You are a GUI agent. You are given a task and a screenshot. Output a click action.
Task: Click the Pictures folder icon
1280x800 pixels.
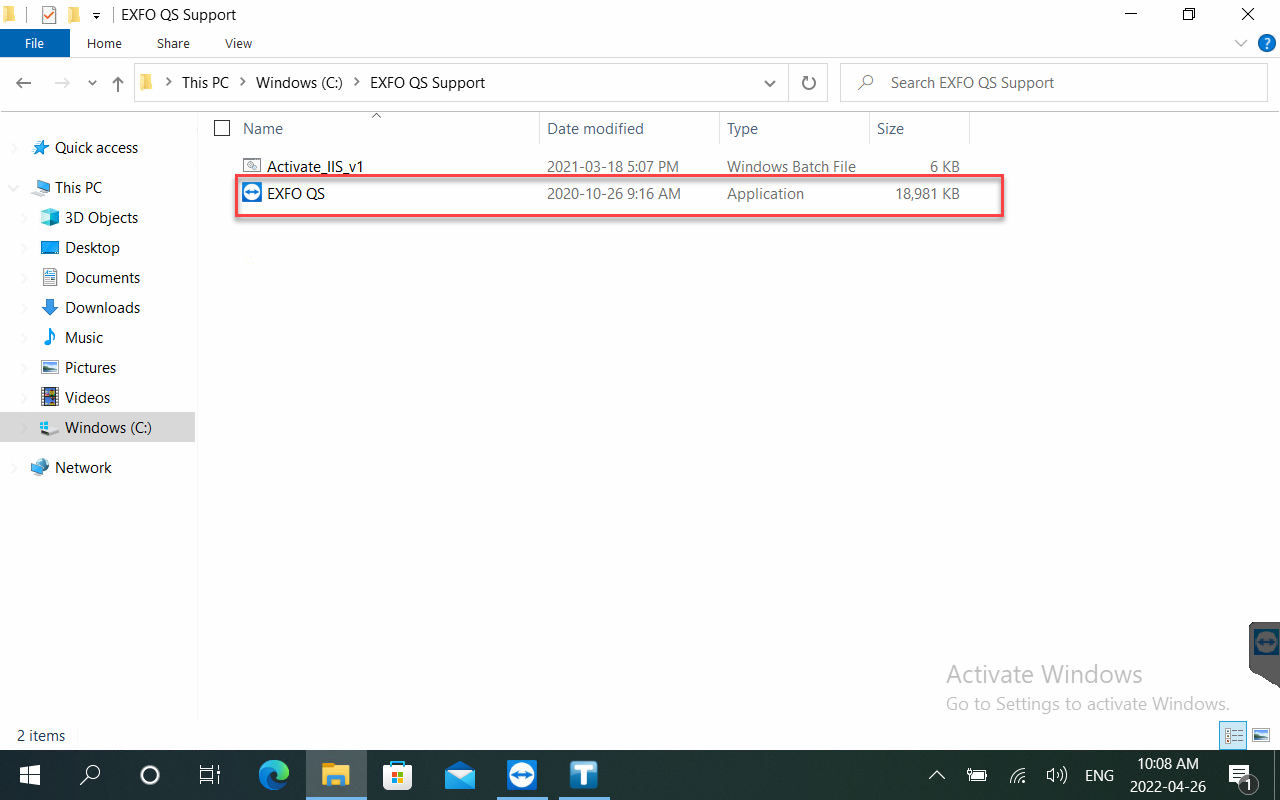(49, 367)
